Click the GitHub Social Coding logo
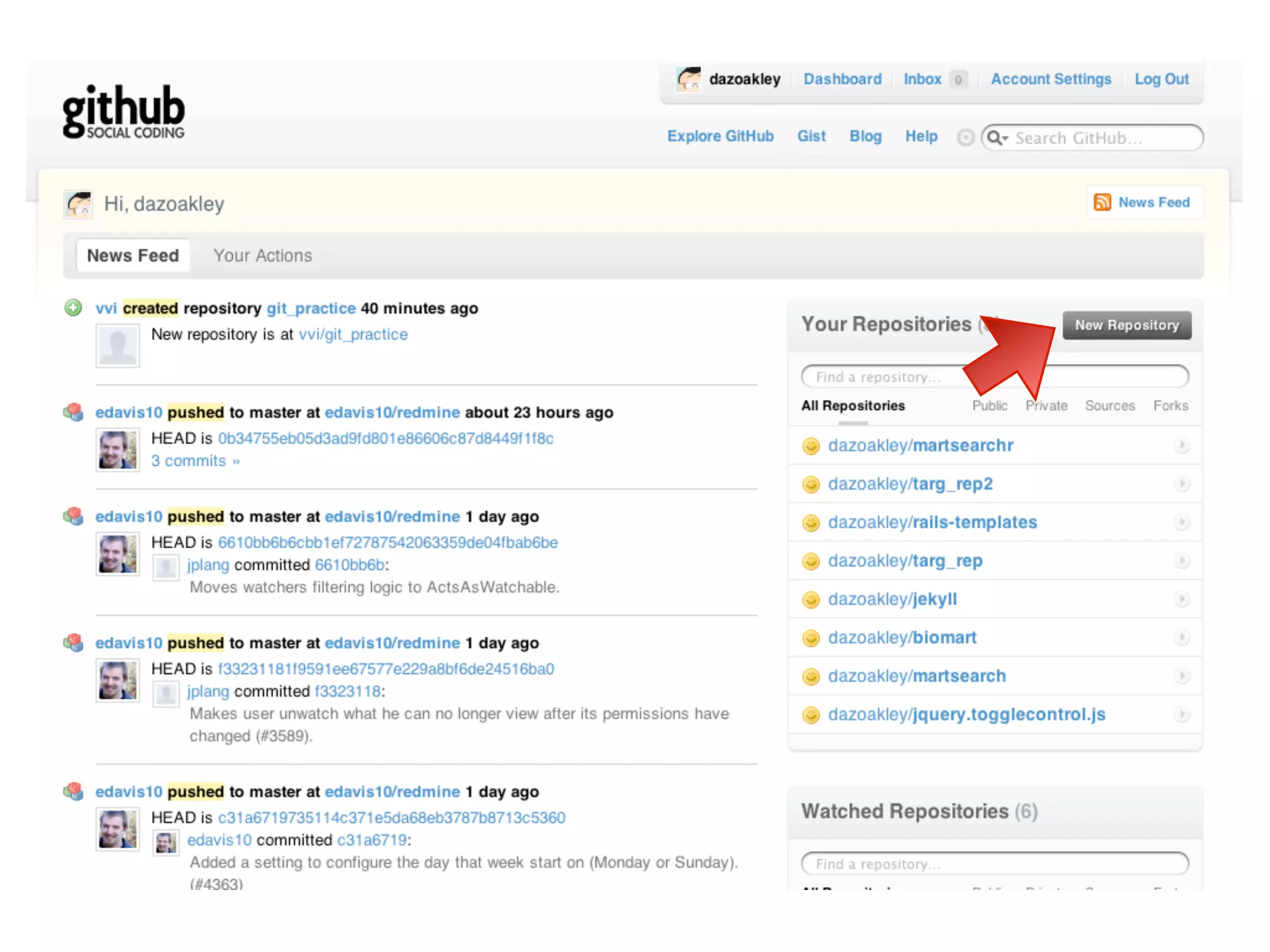Viewport: 1270px width, 952px height. [123, 111]
